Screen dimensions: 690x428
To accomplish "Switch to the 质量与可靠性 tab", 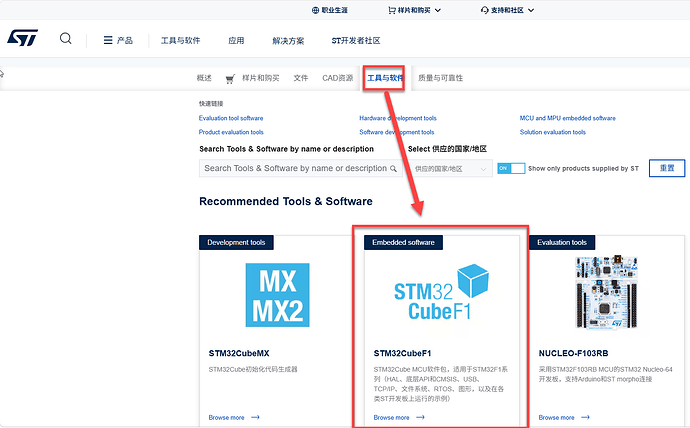I will tap(440, 78).
